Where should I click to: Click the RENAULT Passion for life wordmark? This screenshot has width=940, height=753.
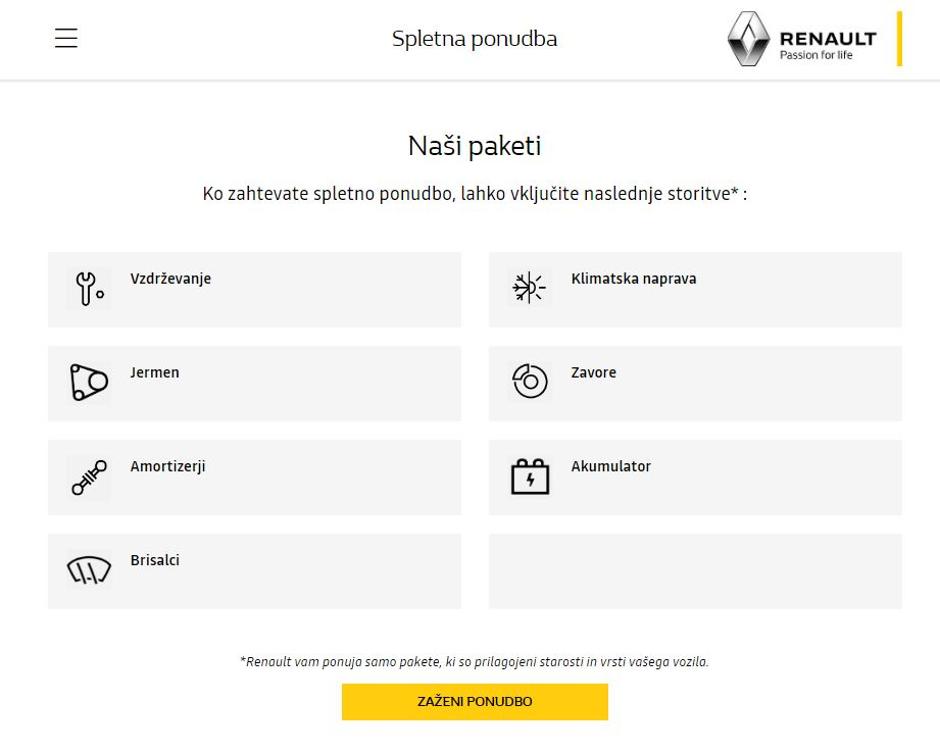coord(827,39)
